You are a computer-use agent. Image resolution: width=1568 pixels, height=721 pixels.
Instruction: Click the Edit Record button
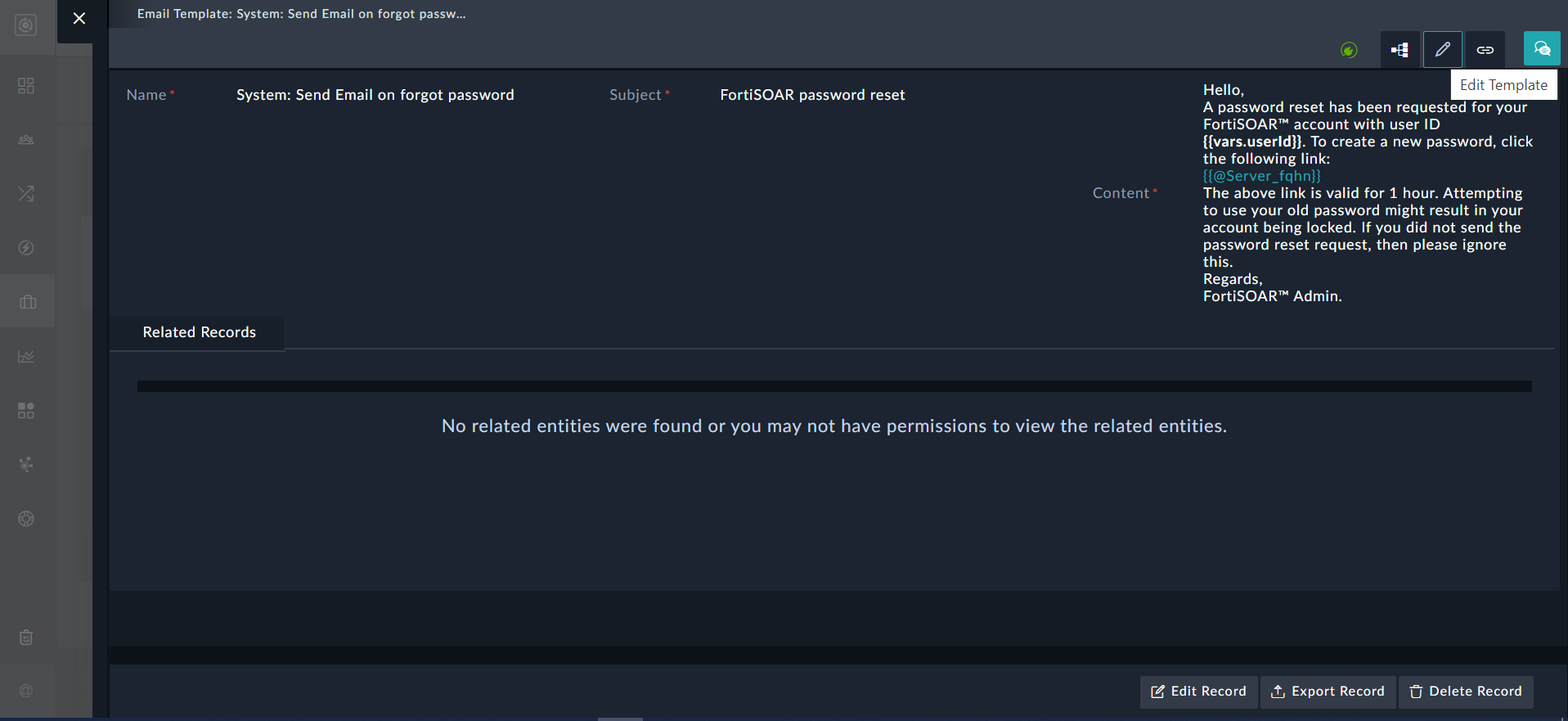click(1199, 692)
